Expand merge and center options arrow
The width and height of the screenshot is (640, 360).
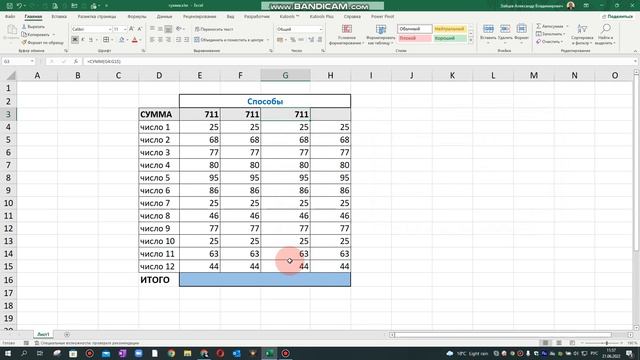pyautogui.click(x=268, y=40)
